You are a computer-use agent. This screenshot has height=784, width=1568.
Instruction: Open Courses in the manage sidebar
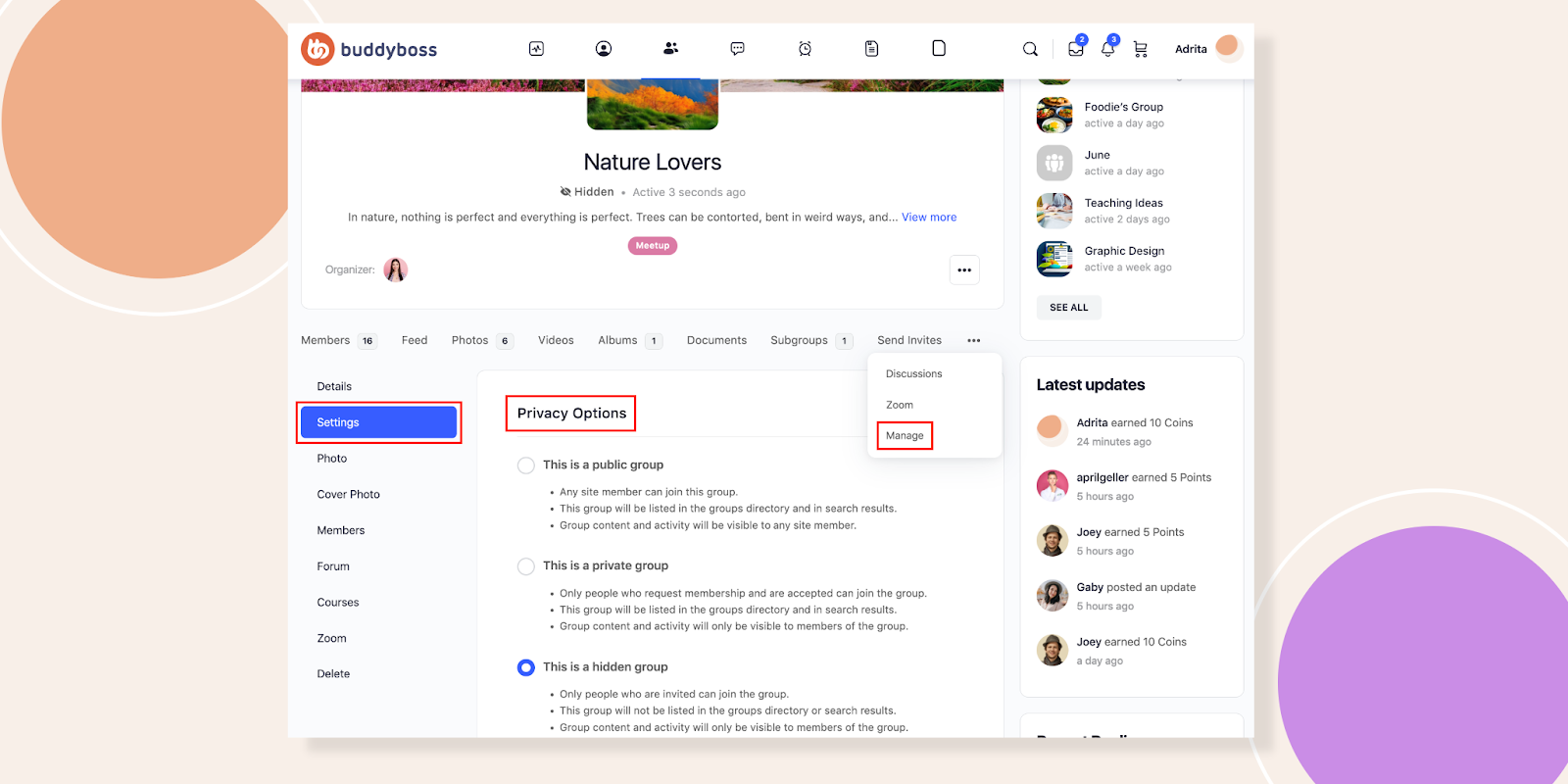[338, 602]
